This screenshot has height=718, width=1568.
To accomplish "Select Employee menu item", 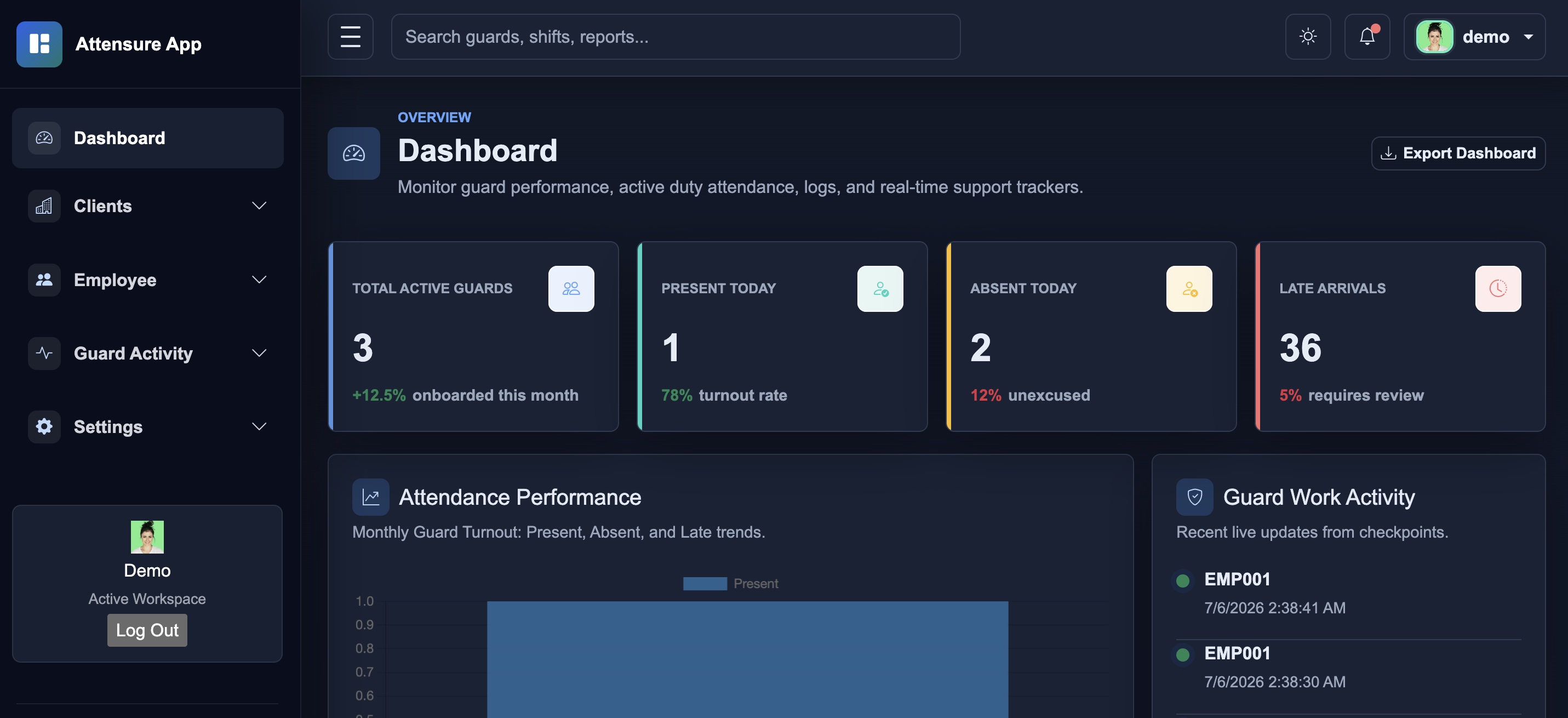I will click(148, 280).
